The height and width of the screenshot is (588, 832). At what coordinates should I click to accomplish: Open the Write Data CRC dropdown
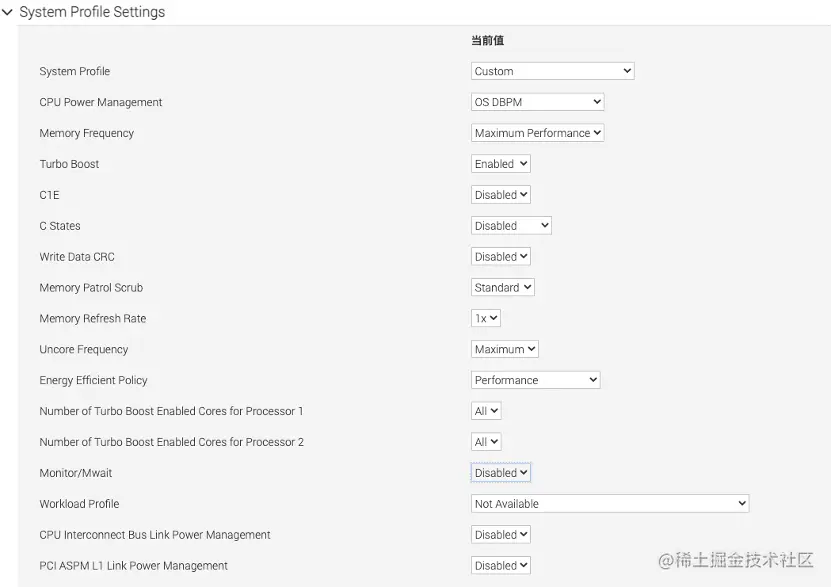[500, 256]
